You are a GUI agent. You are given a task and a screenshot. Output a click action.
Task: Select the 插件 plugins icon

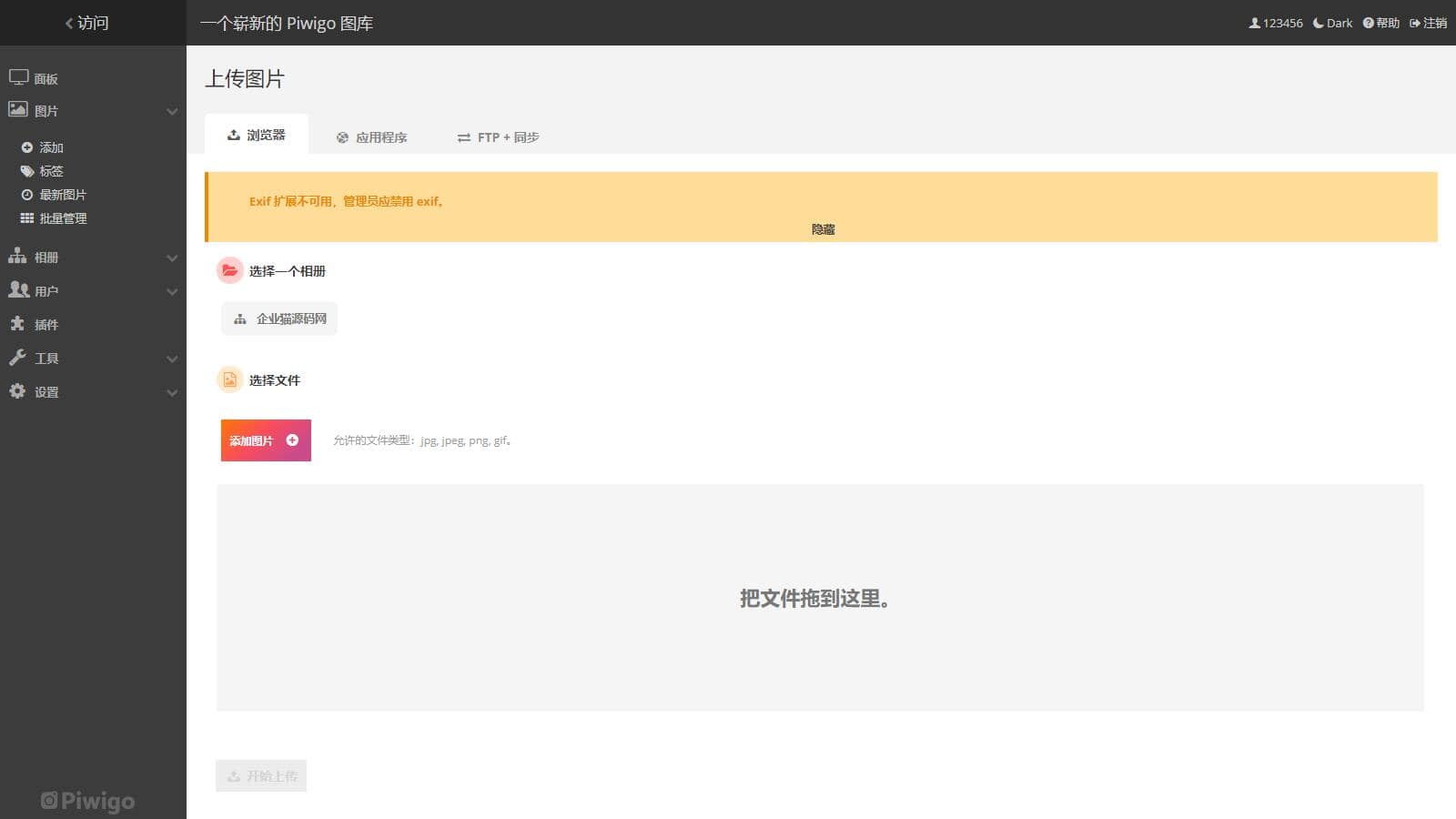pos(16,324)
